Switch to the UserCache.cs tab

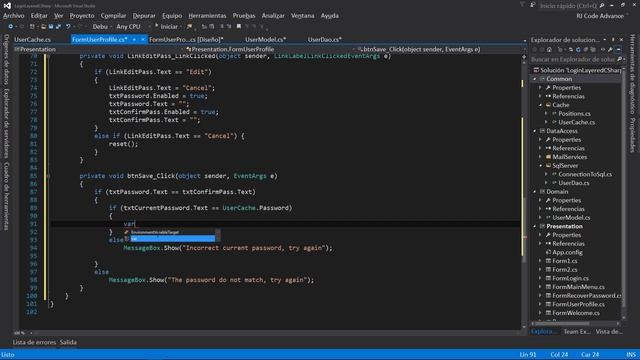tap(33, 40)
